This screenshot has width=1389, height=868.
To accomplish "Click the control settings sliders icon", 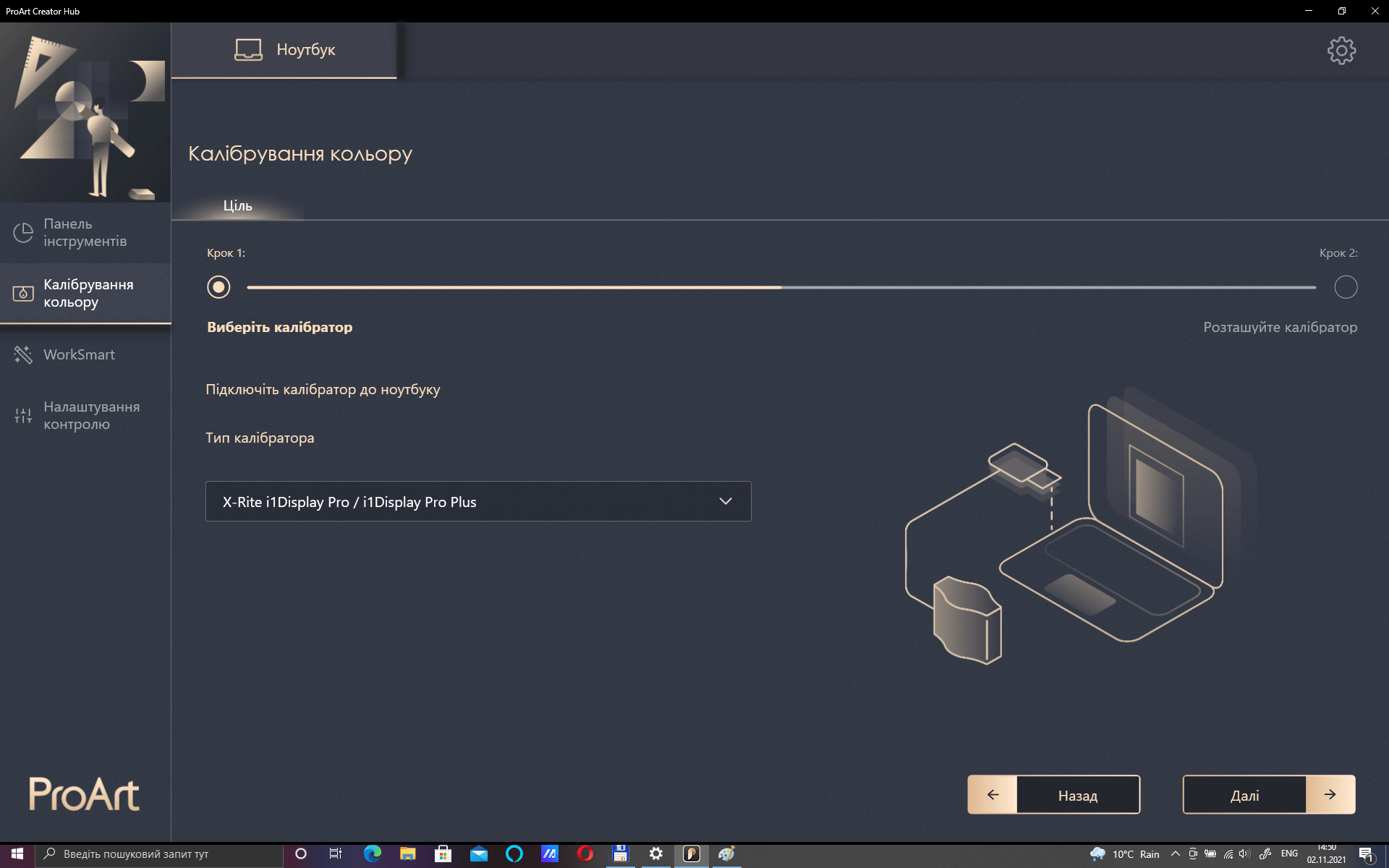I will (23, 415).
